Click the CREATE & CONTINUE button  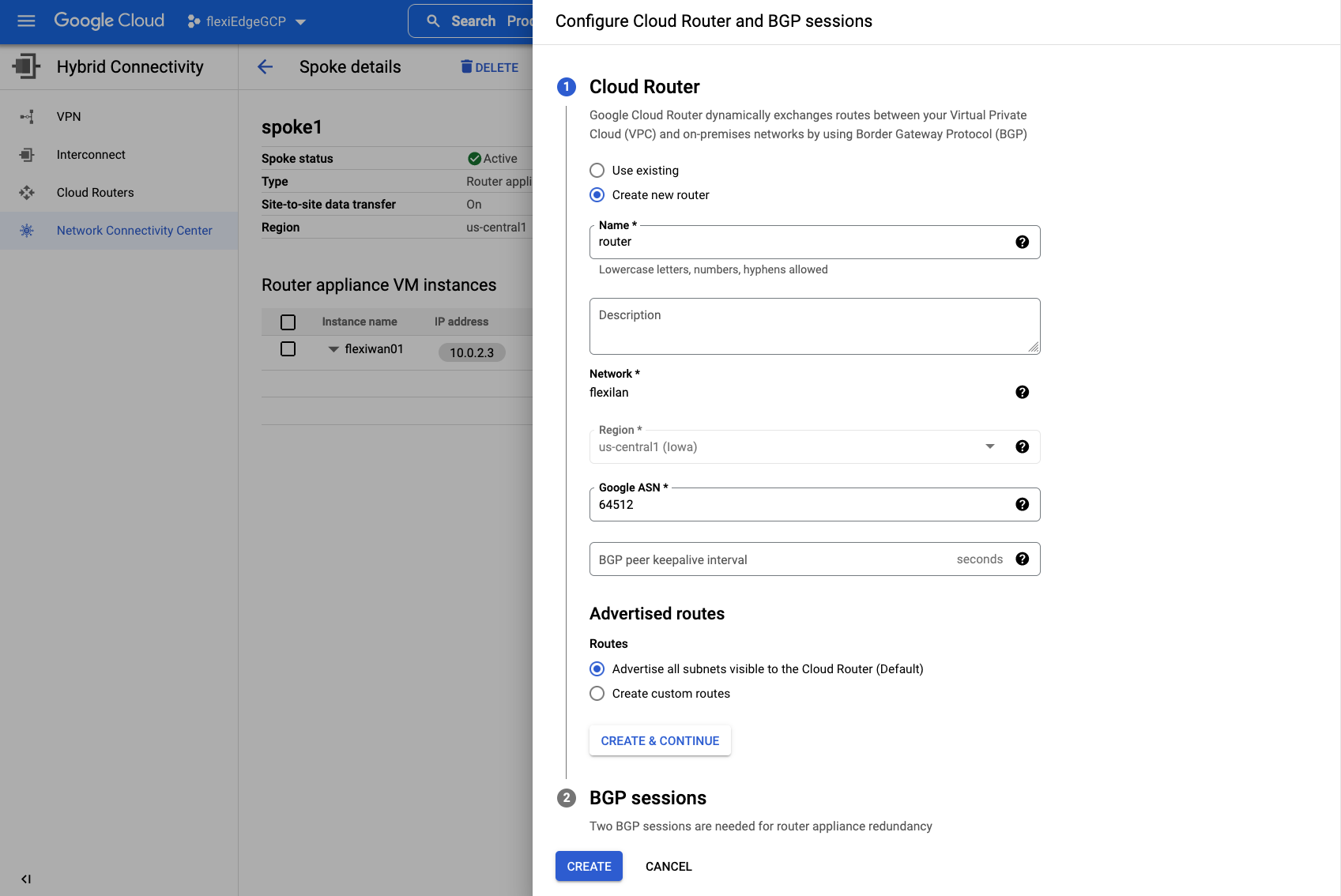[x=660, y=740]
